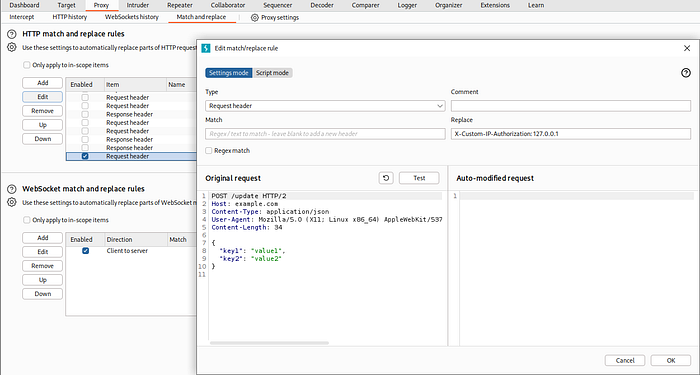
Task: Click Down in HTTP match and replace rules
Action: 43,139
